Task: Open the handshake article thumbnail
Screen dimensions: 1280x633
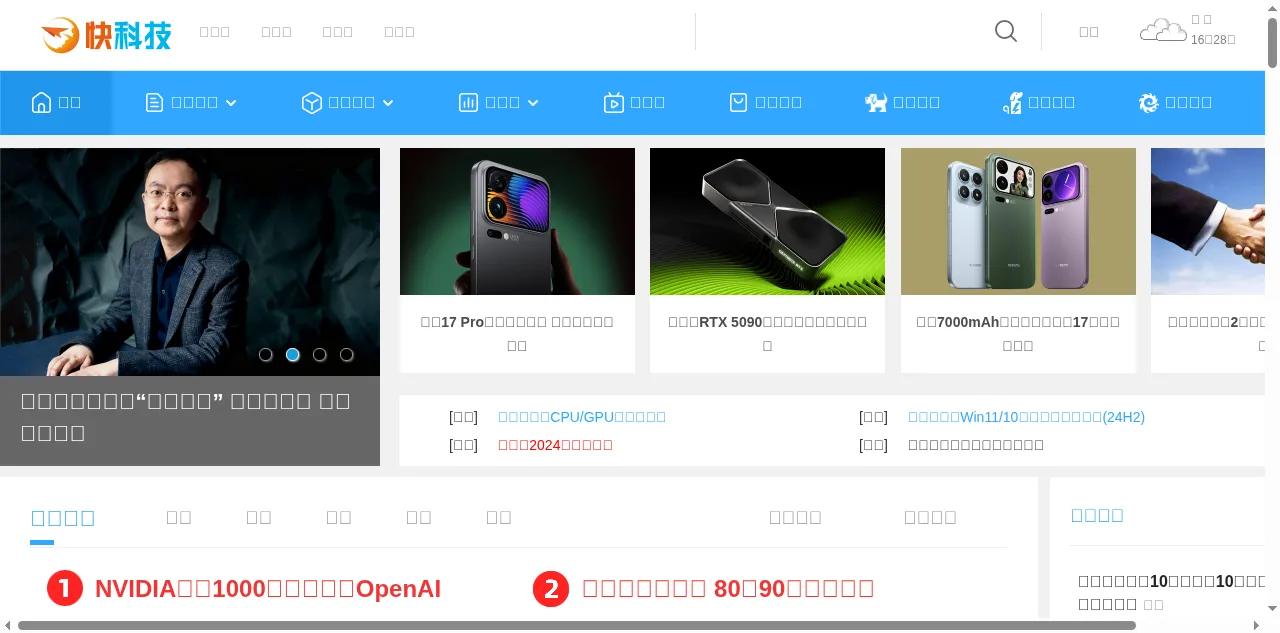Action: tap(1208, 221)
